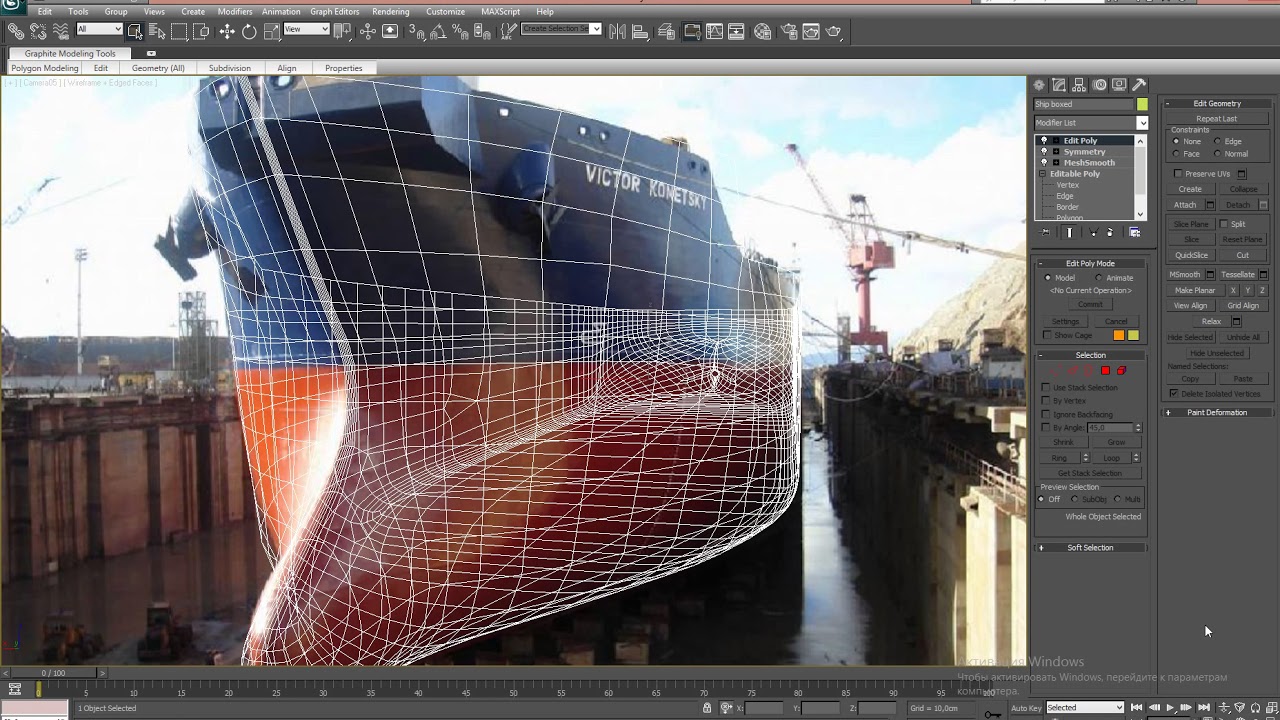Viewport: 1280px width, 720px height.
Task: Toggle Percent Snap icon
Action: click(461, 32)
